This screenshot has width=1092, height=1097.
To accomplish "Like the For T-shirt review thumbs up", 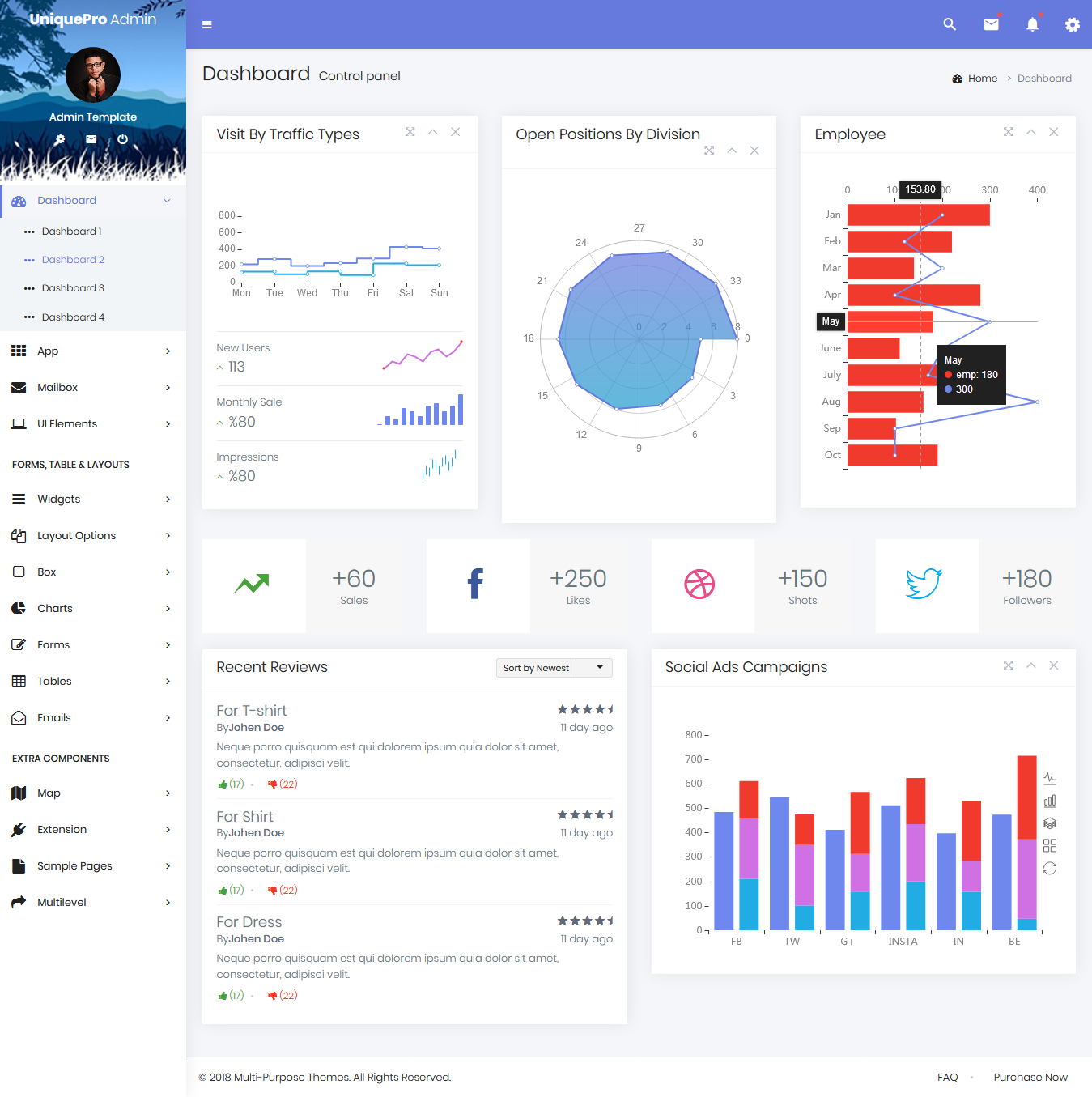I will 231,784.
